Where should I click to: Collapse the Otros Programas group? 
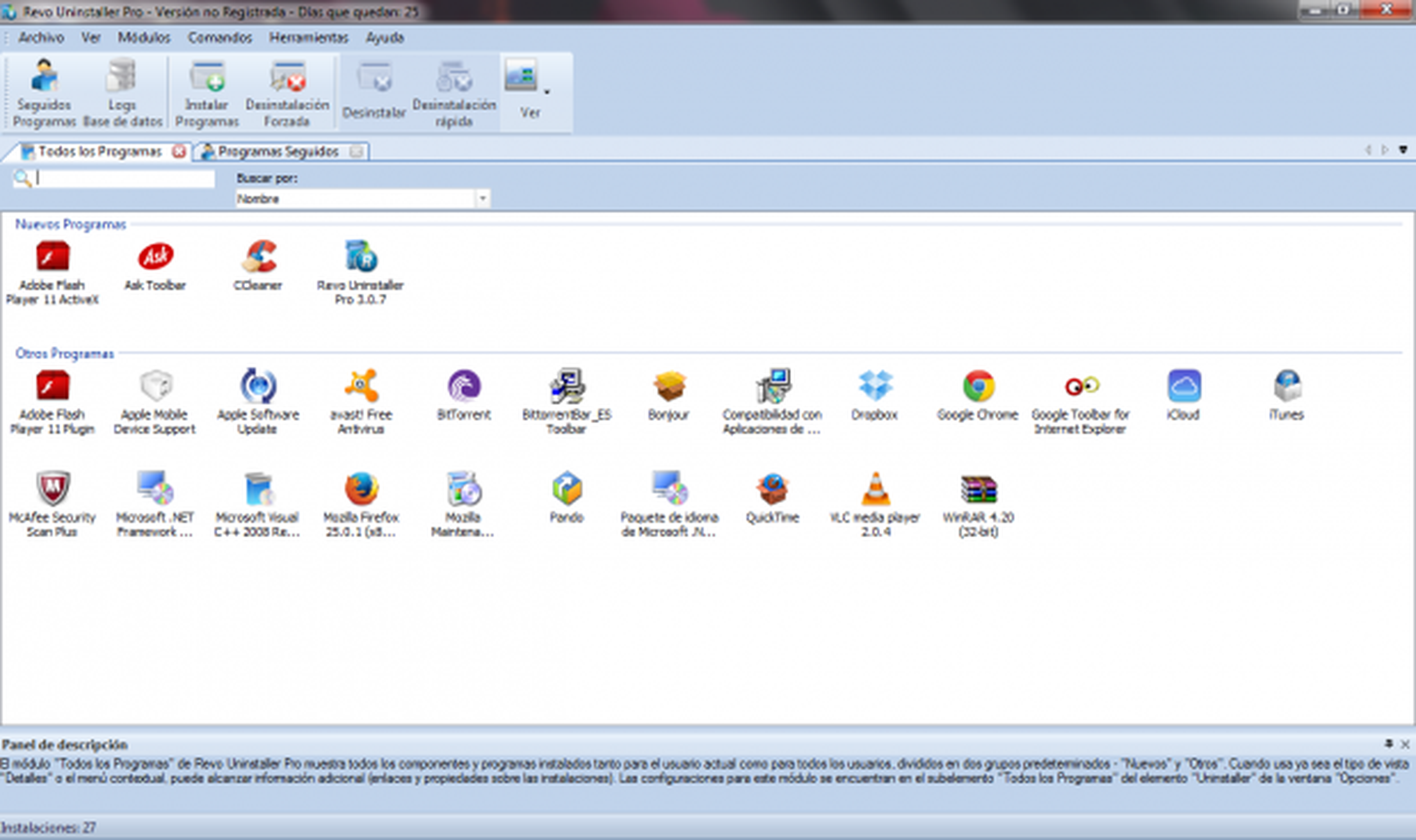[x=65, y=354]
